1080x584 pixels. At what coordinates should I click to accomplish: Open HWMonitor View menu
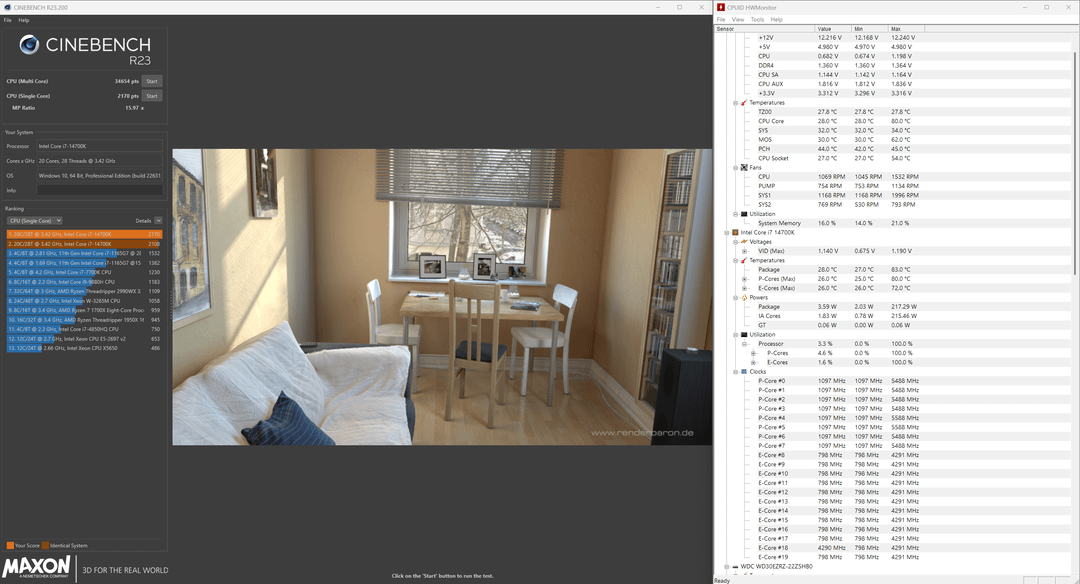point(738,19)
